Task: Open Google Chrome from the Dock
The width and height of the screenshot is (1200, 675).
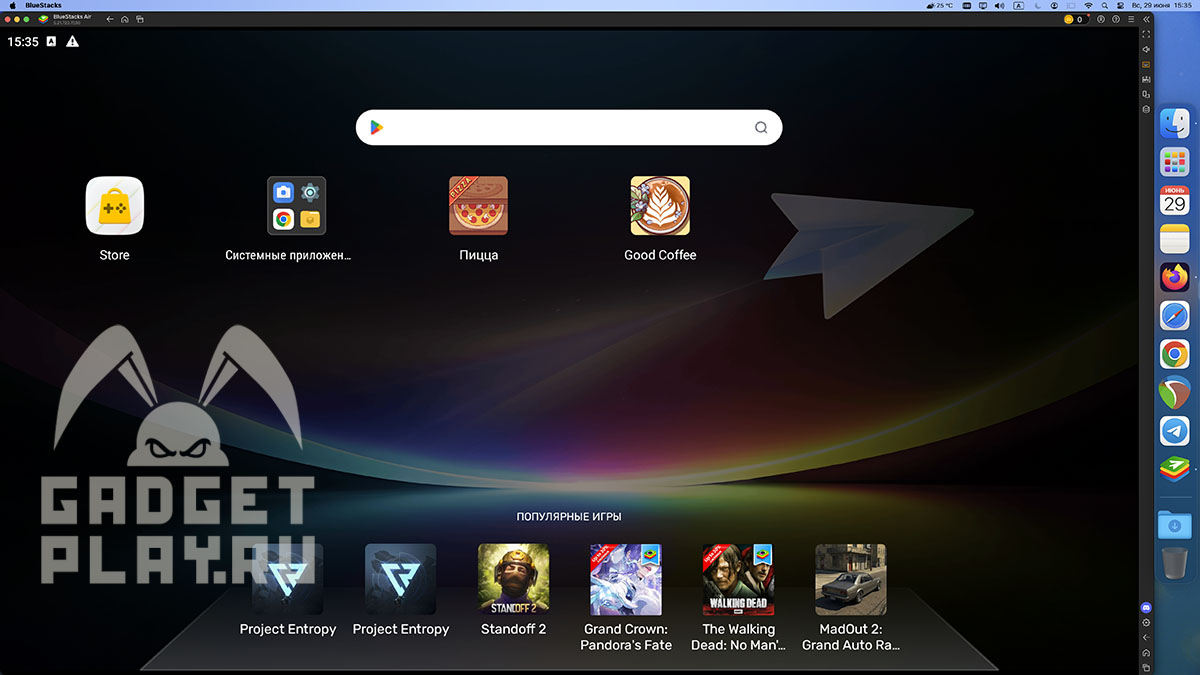Action: coord(1174,354)
